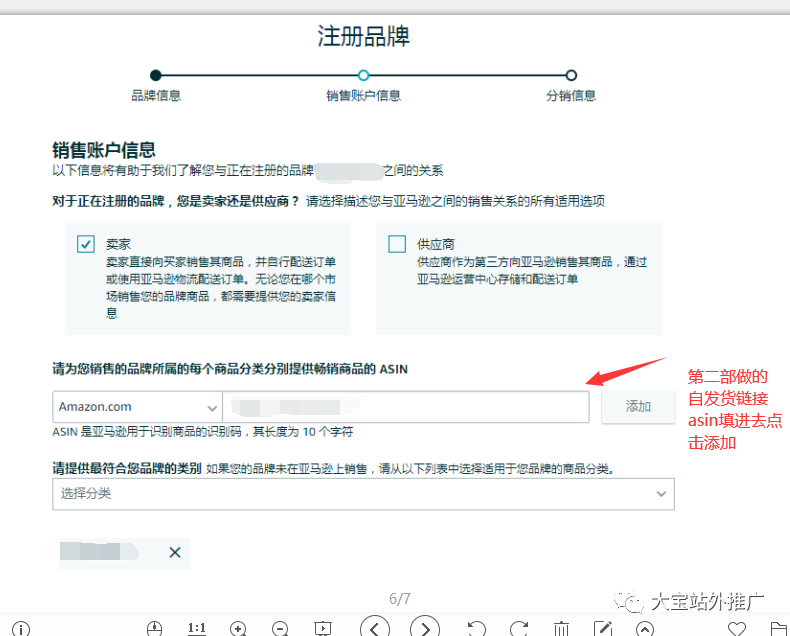The image size is (790, 636).
Task: Click the 添加 (Add) button
Action: click(x=638, y=407)
